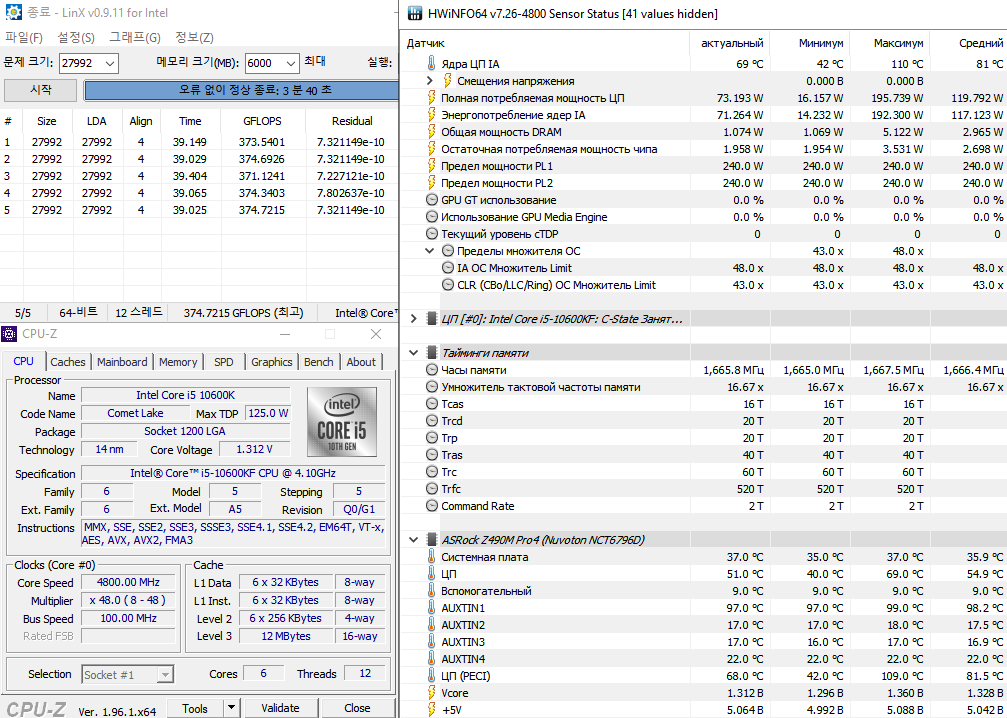Switch to the Bench tab in CPU-Z

tap(319, 362)
